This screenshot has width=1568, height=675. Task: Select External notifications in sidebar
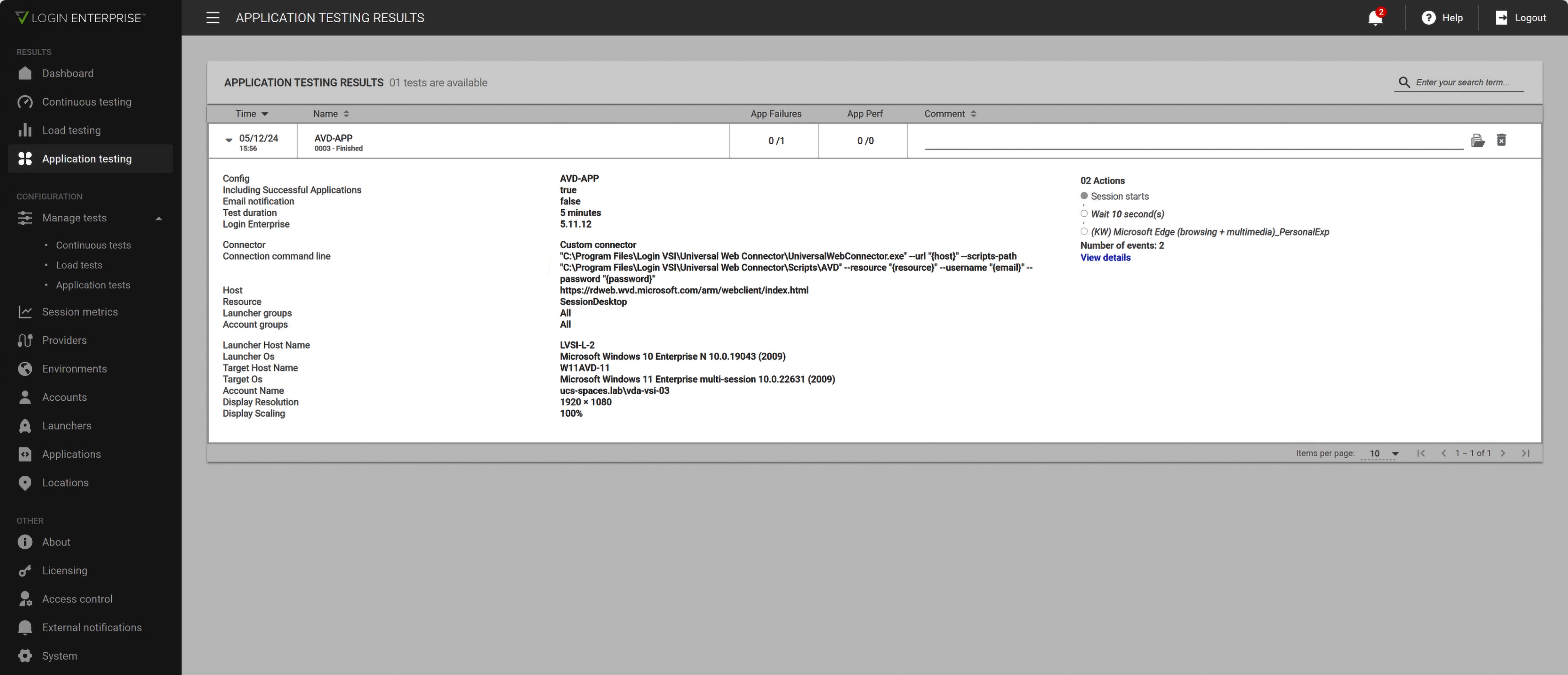pos(92,628)
